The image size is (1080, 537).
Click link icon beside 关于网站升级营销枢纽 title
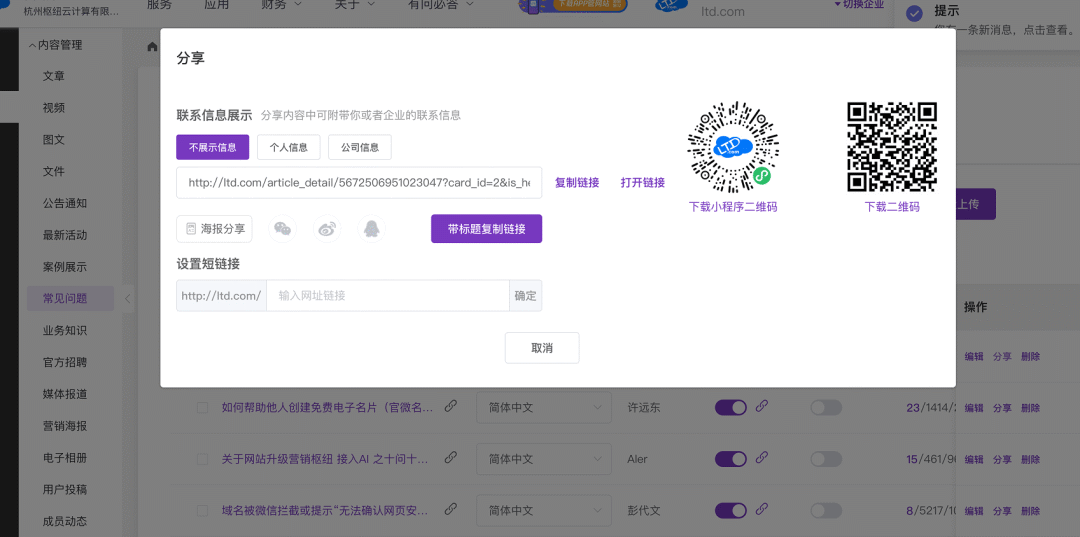pos(450,457)
